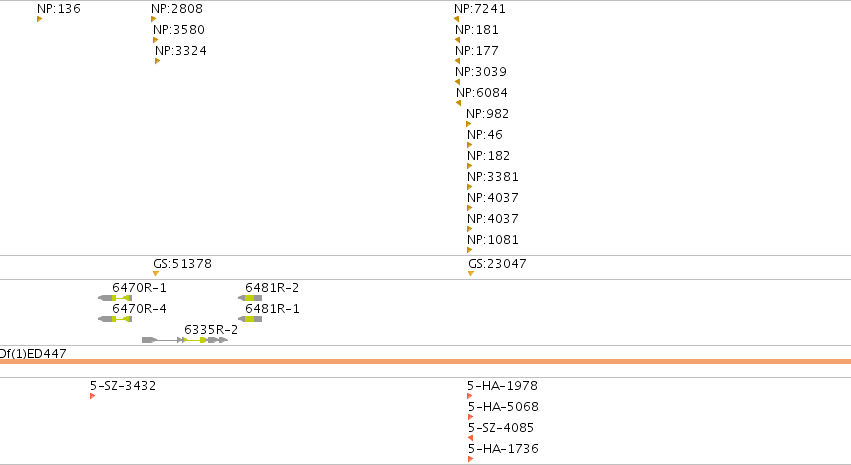Select the NP:6084 label text
Screen dimensions: 851x465
482,93
